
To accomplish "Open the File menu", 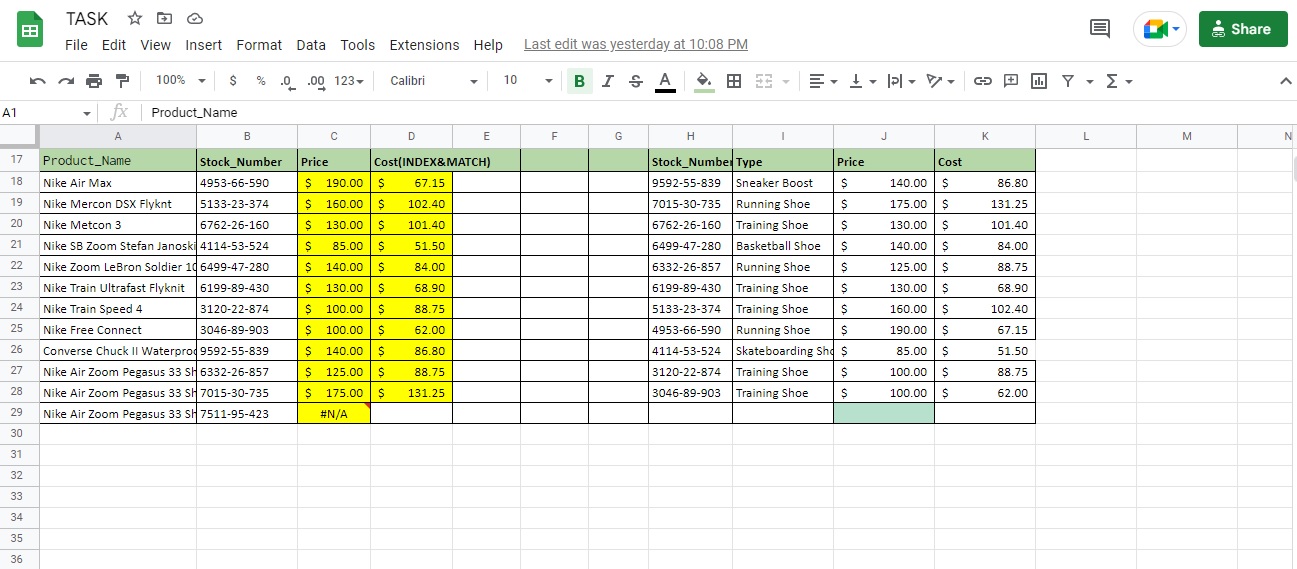I will (76, 45).
